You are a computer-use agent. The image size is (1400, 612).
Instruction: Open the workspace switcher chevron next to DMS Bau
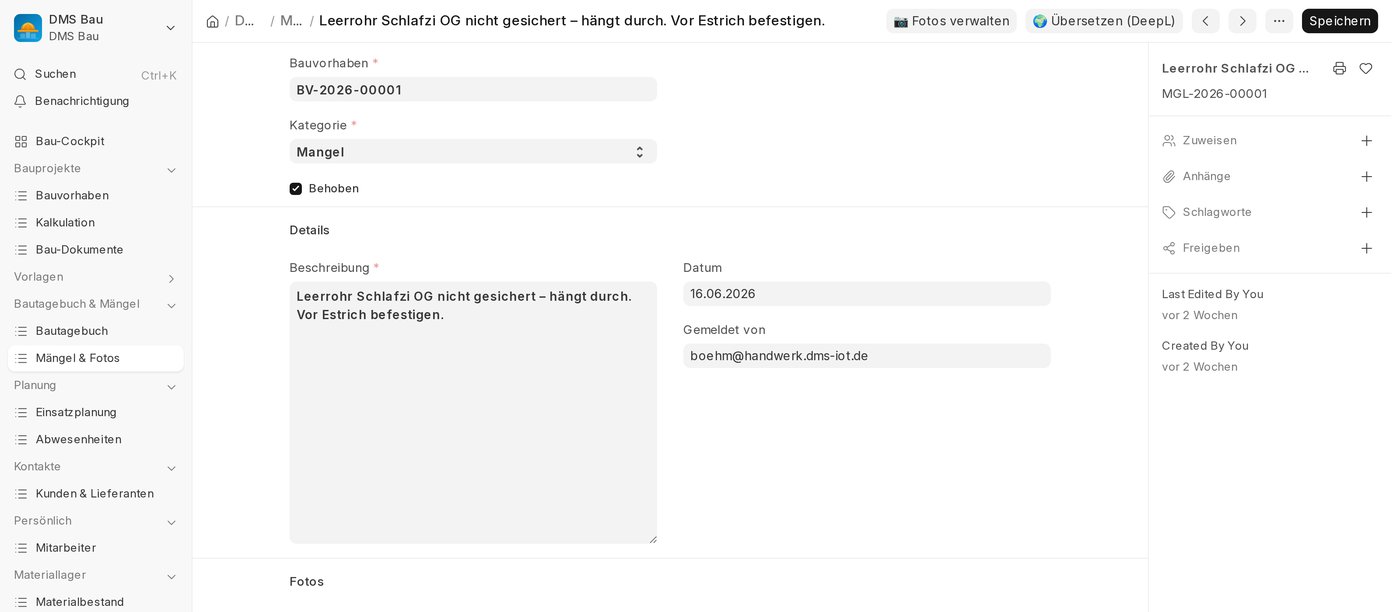170,28
